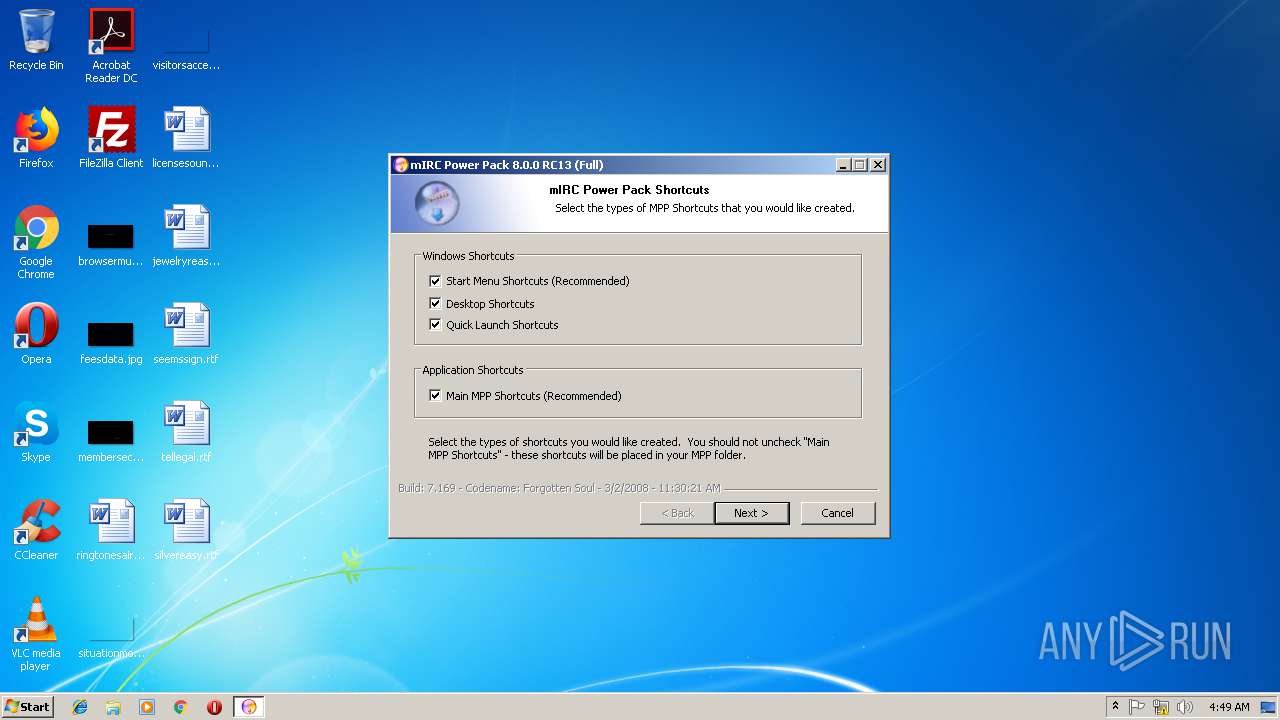Viewport: 1280px width, 720px height.
Task: Open the silvereasy.rtf document icon
Action: 186,530
